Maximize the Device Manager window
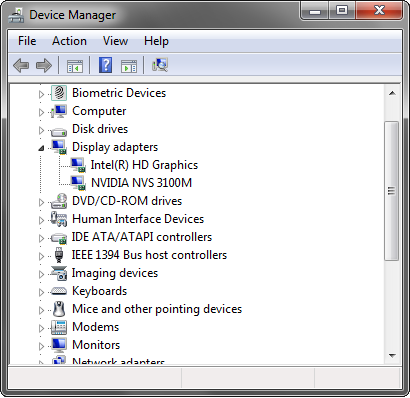The width and height of the screenshot is (410, 398). pyautogui.click(x=342, y=11)
